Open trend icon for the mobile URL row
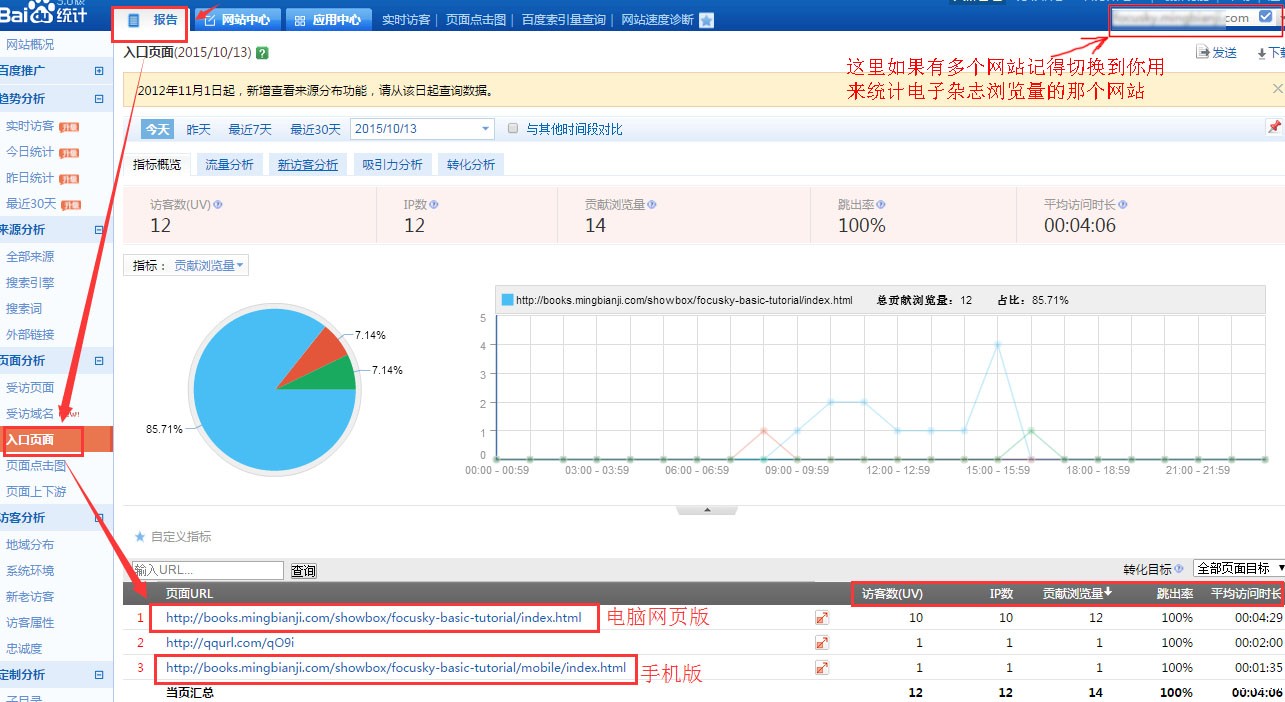Image resolution: width=1285 pixels, height=702 pixels. pos(822,668)
